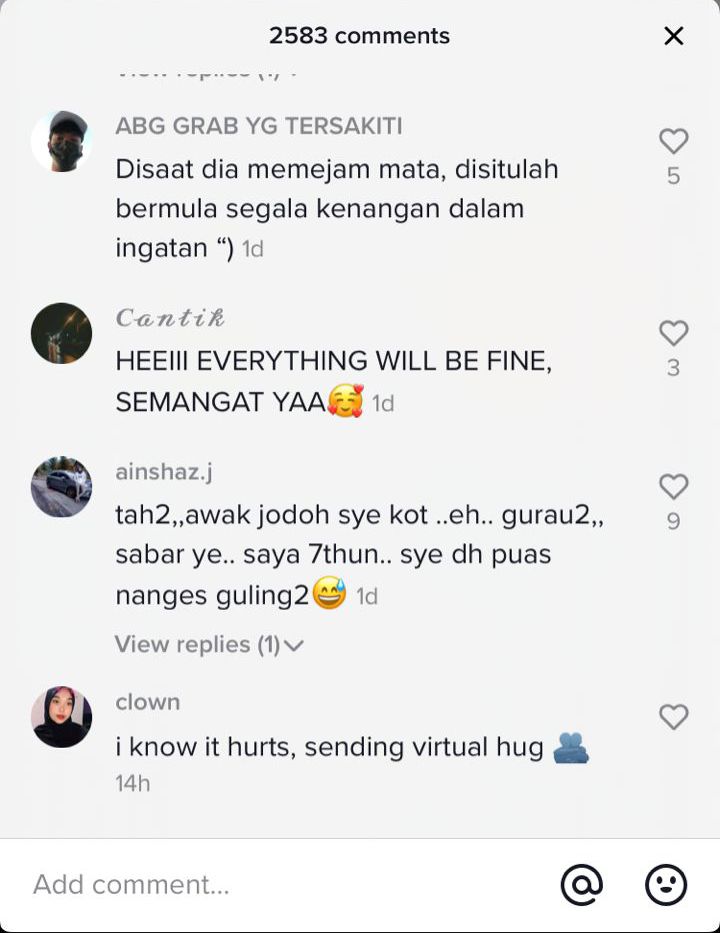Open Cantik's profile avatar
Image resolution: width=720 pixels, height=933 pixels.
[x=61, y=333]
